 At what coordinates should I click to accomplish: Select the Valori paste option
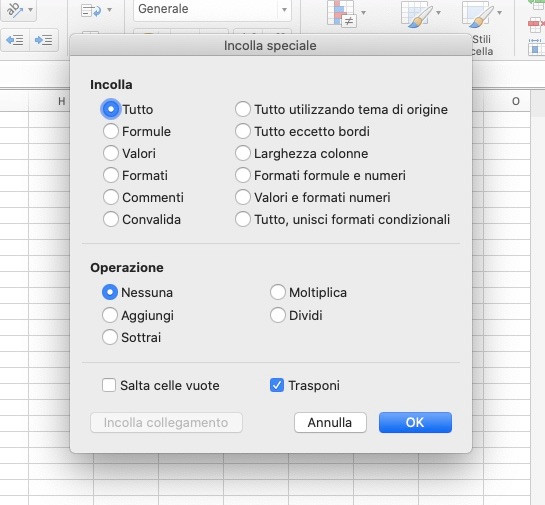(x=129, y=153)
